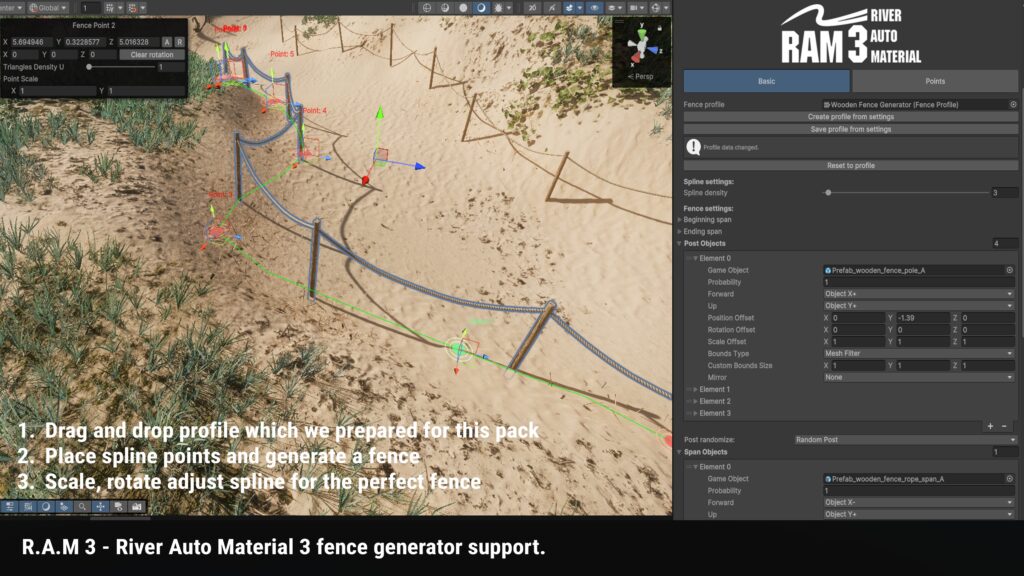Open the Game Object picker for fence pole prefab
Screen dimensions: 1024x576
(x=1009, y=270)
